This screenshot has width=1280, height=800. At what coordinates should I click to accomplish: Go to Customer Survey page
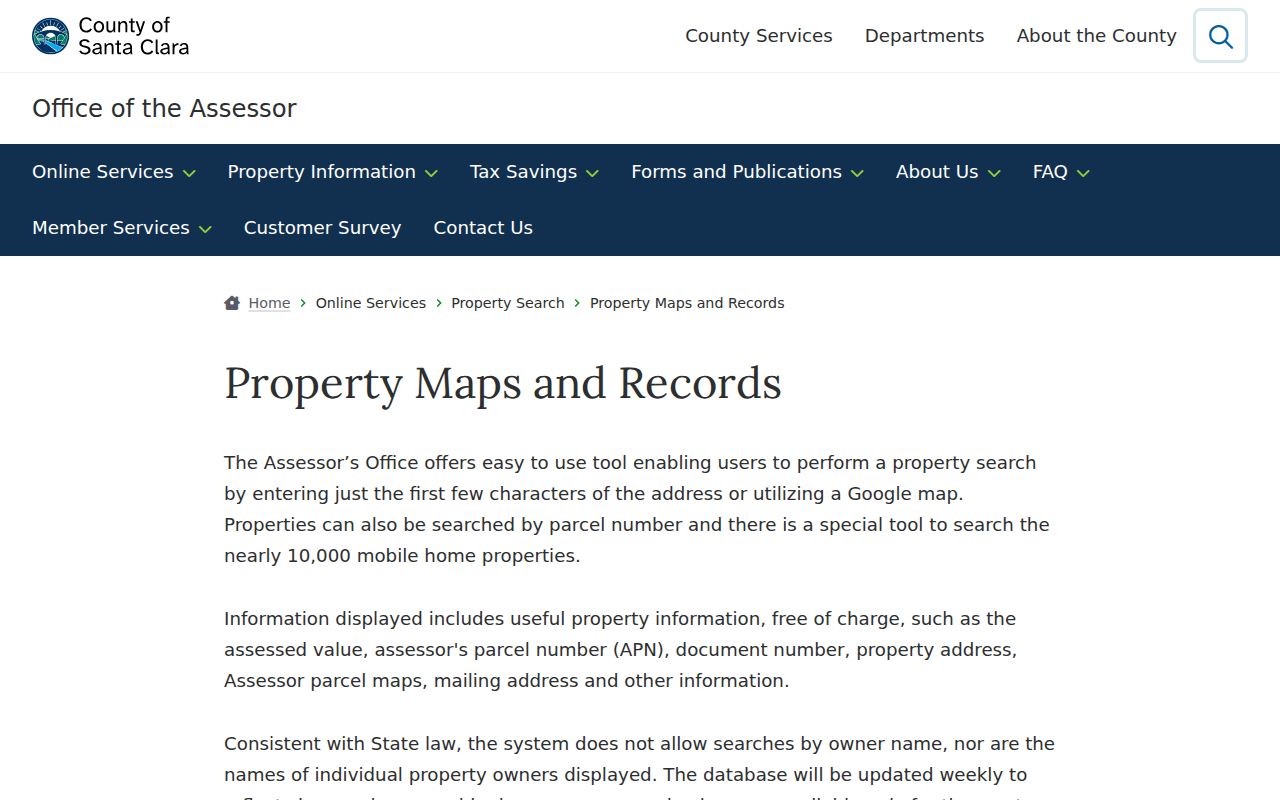322,228
